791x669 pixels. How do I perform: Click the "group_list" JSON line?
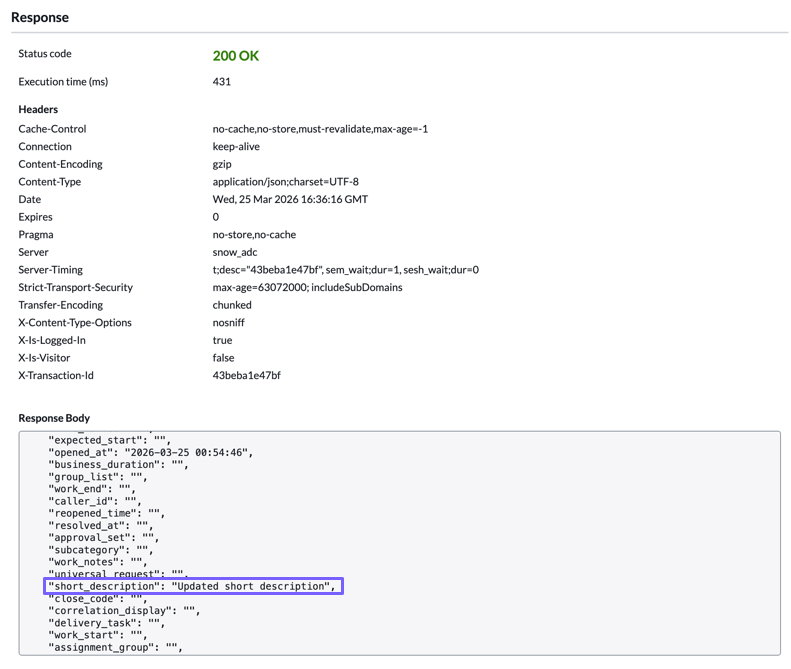pyautogui.click(x=97, y=477)
